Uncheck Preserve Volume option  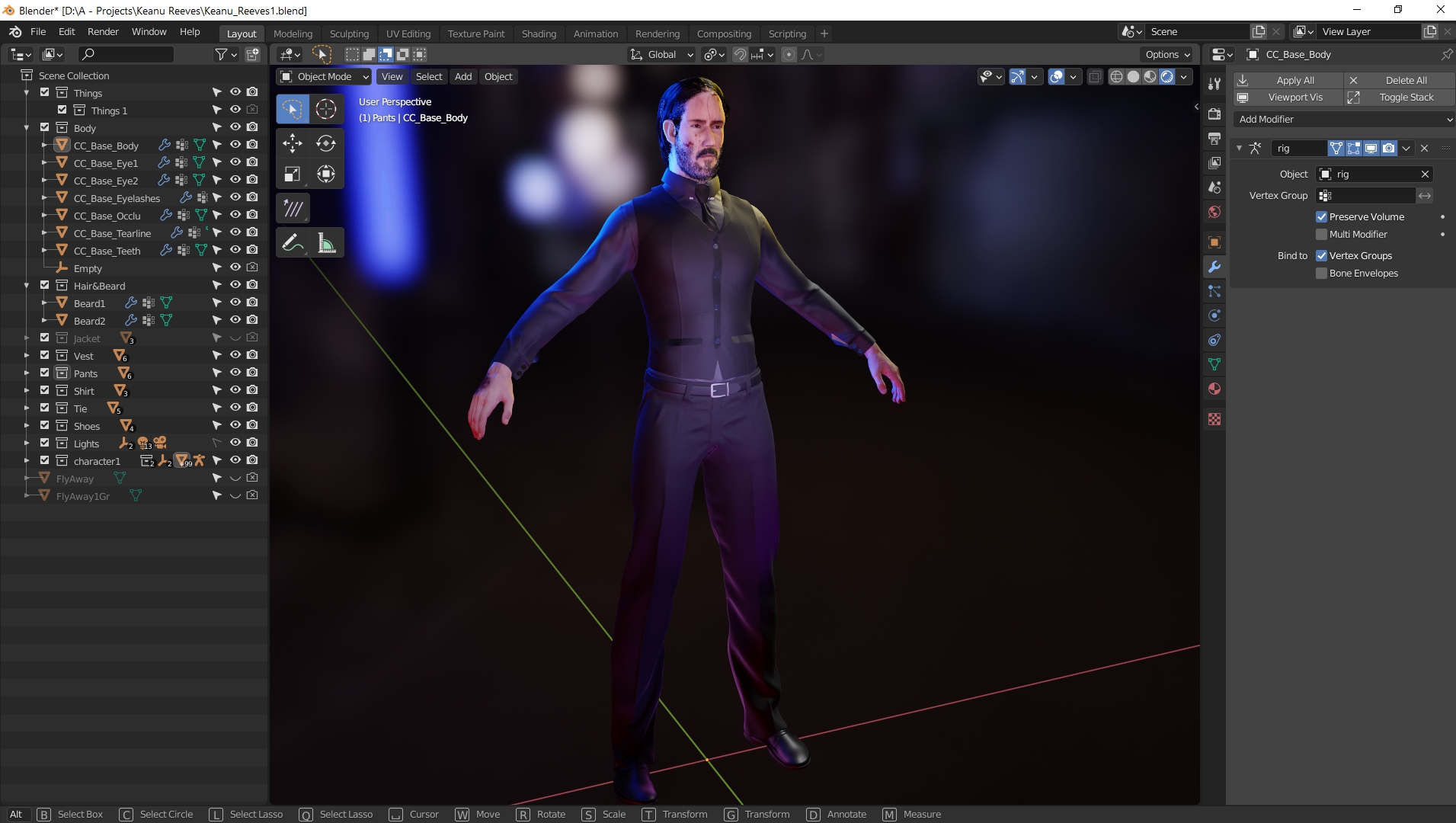coord(1322,217)
